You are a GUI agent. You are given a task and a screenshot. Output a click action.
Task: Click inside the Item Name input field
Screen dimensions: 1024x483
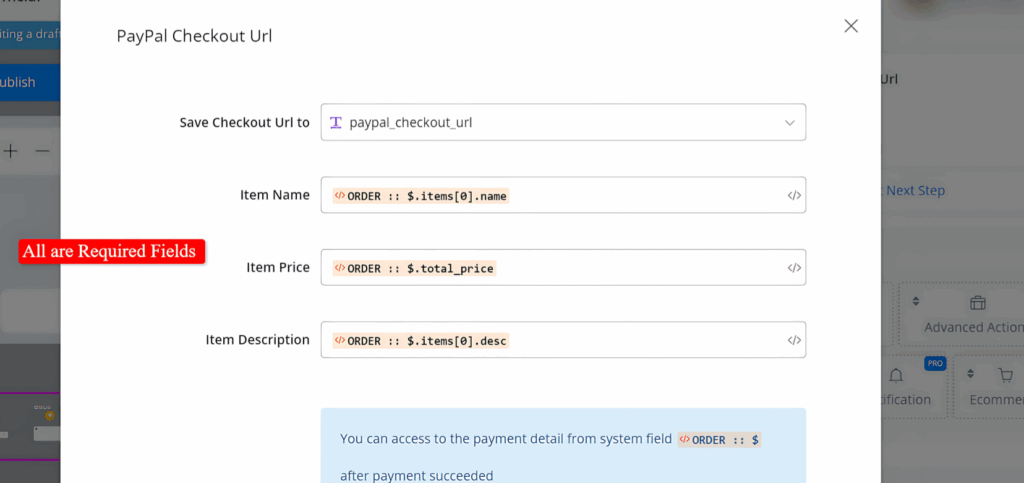point(650,196)
